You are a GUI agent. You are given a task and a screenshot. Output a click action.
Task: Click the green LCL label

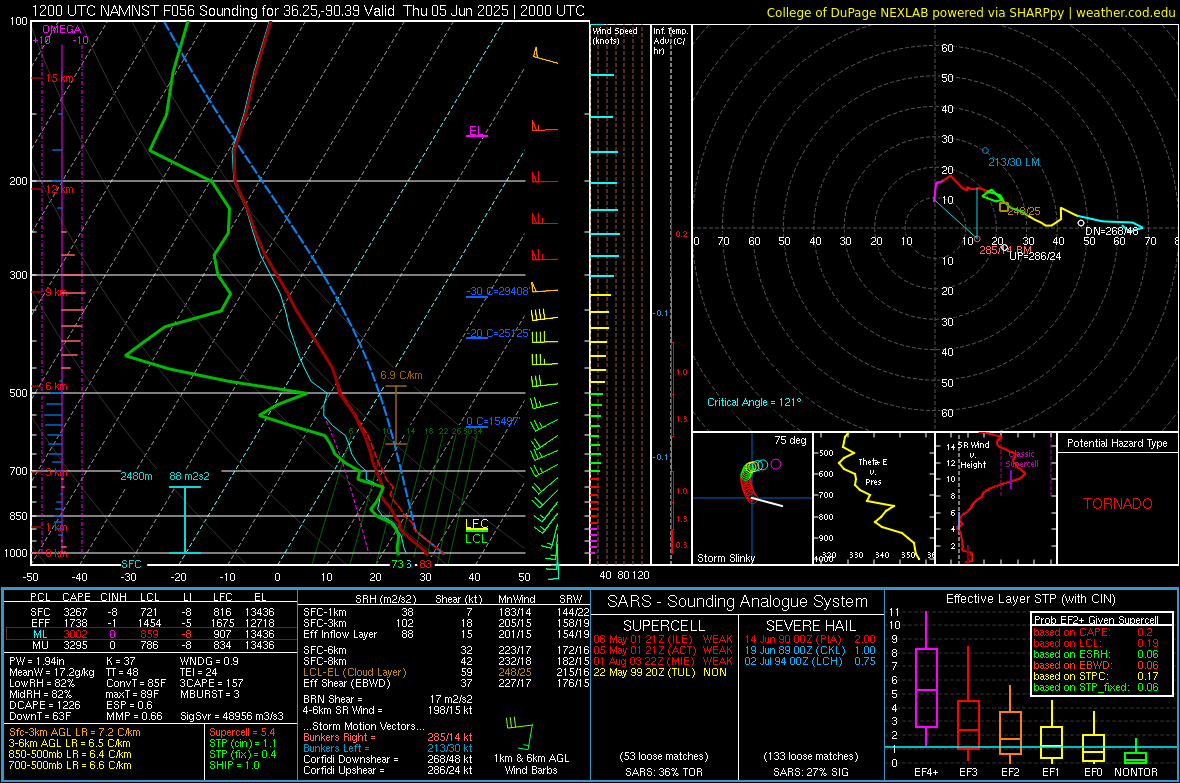point(476,538)
